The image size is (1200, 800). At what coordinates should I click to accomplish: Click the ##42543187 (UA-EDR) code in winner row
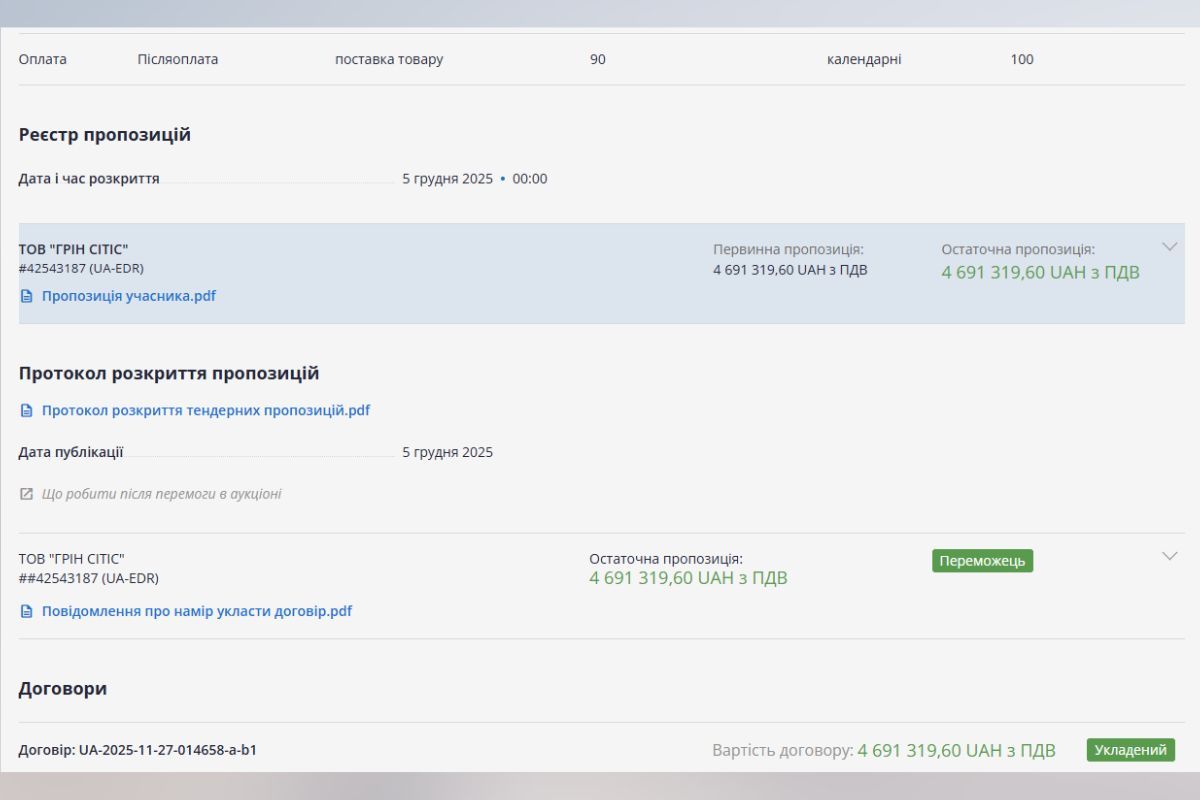pyautogui.click(x=88, y=578)
